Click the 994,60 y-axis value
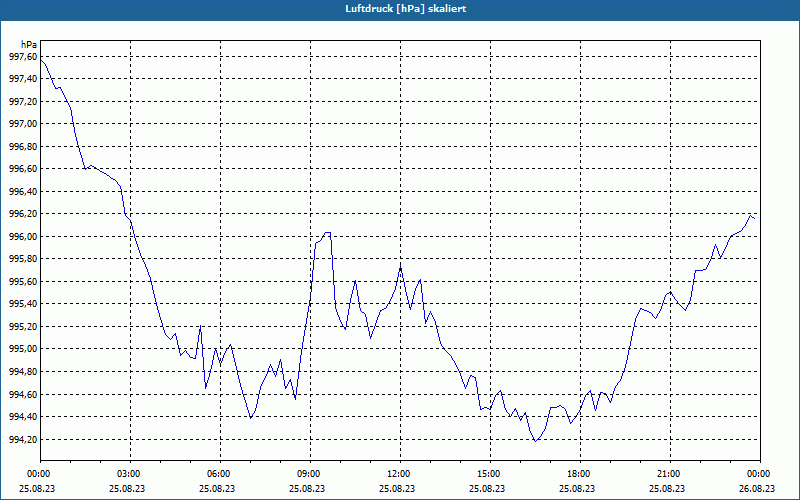The width and height of the screenshot is (800, 500). tap(23, 394)
